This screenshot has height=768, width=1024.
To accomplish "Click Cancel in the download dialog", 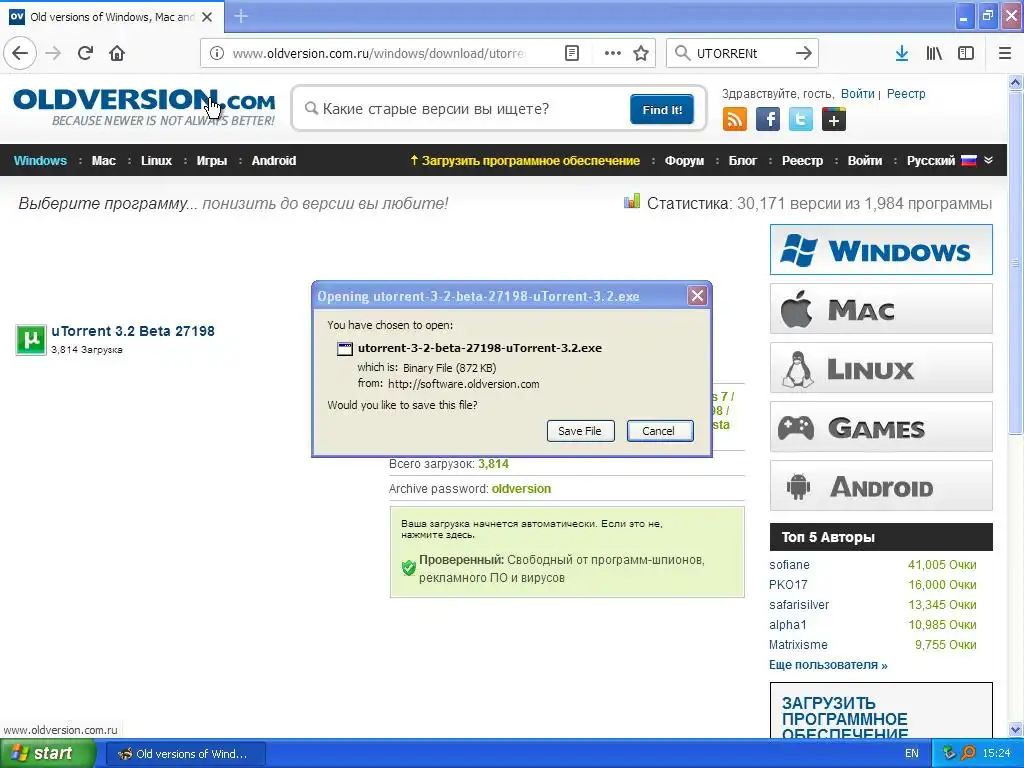I will coord(660,431).
